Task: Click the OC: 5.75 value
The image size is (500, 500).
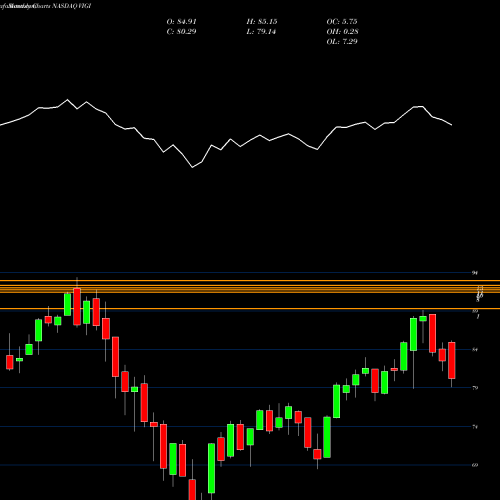Action: click(342, 22)
